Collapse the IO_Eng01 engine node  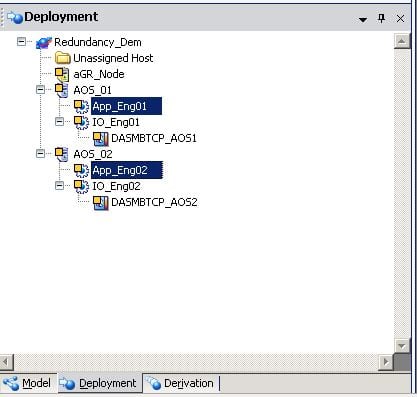[x=59, y=122]
